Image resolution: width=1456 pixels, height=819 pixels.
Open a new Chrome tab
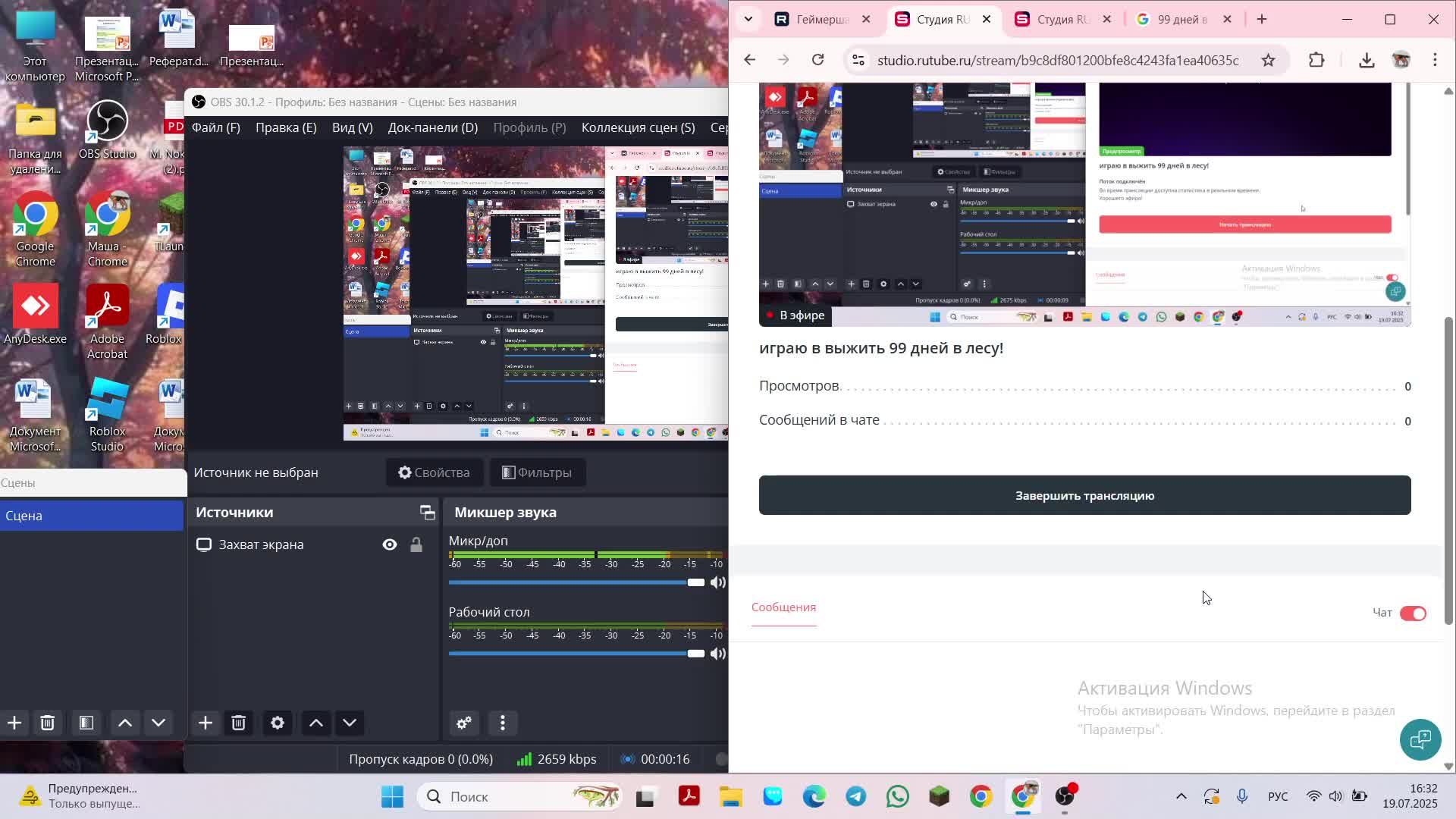(x=1262, y=20)
